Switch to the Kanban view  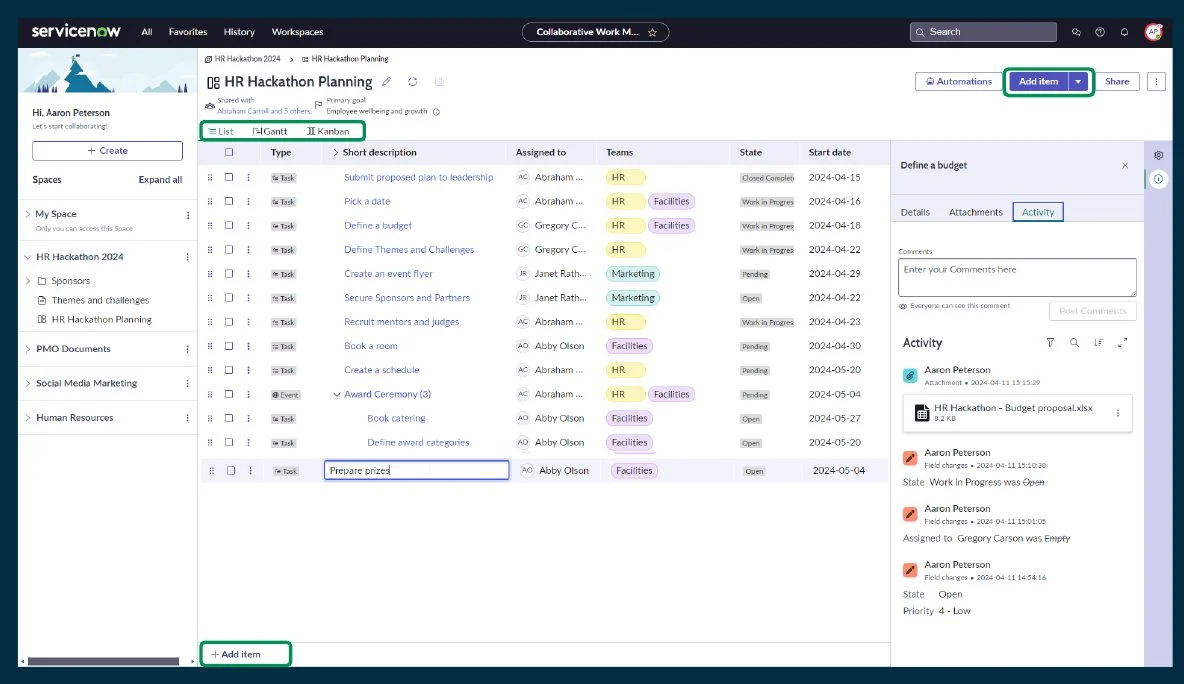(x=328, y=131)
